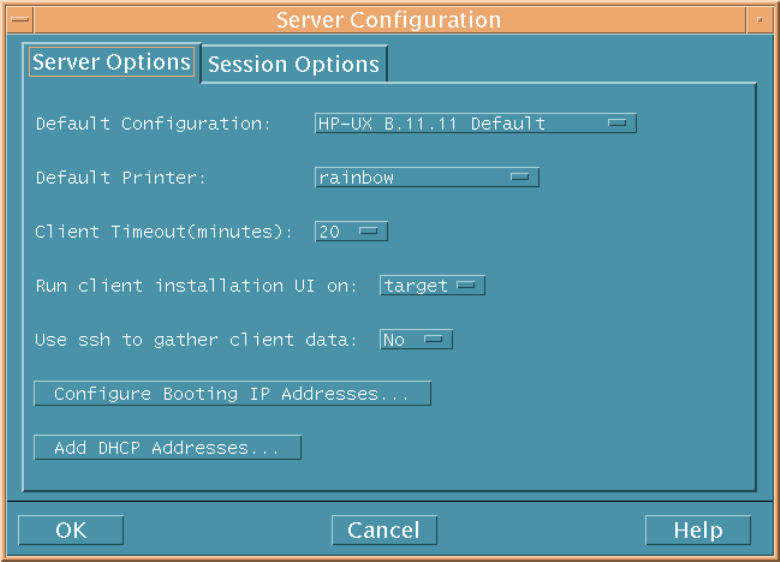780x562 pixels.
Task: Expand the Default Printer rainbow dropdown
Action: pyautogui.click(x=427, y=178)
